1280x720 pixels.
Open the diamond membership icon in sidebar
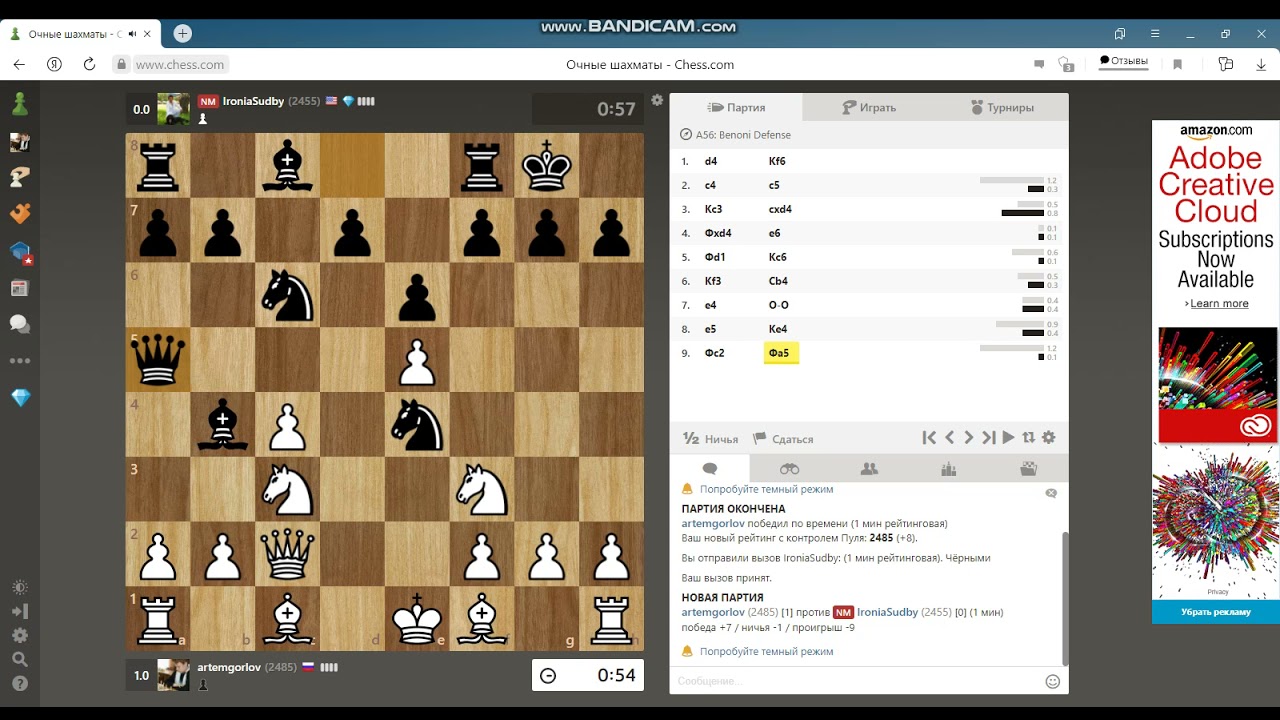pyautogui.click(x=20, y=398)
